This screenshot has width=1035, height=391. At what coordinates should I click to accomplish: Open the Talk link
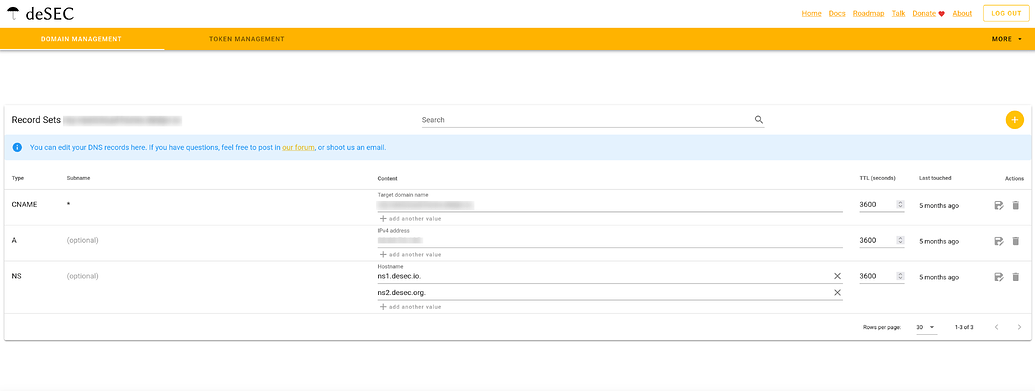[x=898, y=13]
